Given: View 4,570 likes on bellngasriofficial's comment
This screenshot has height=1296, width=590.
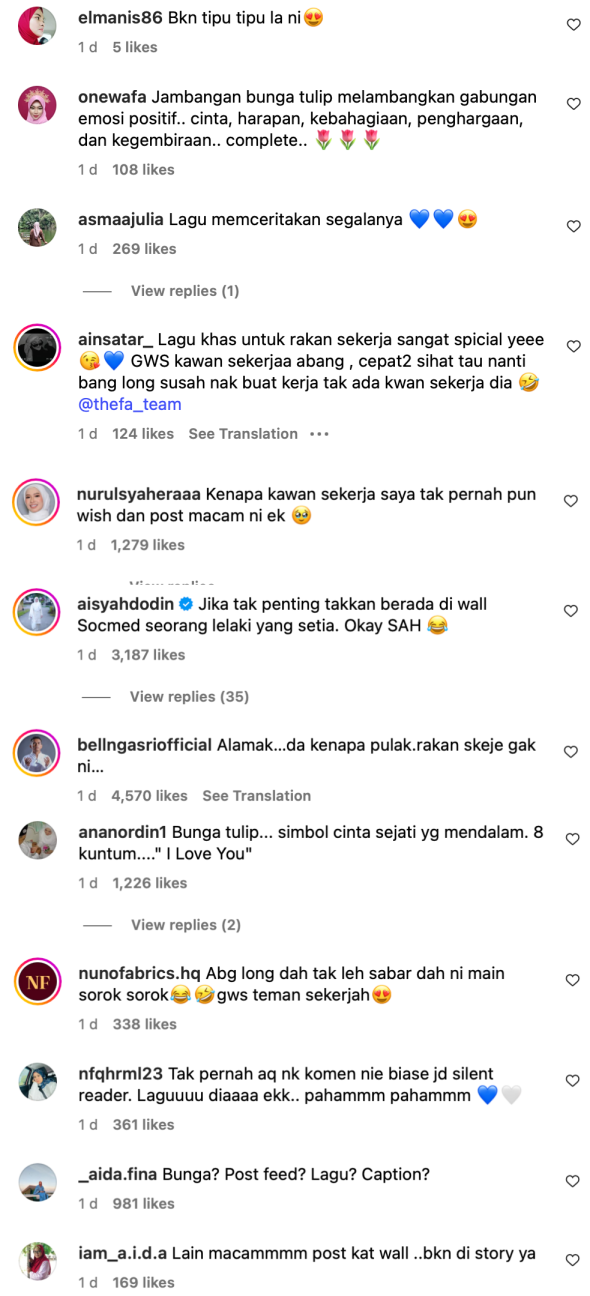Looking at the screenshot, I should 150,796.
